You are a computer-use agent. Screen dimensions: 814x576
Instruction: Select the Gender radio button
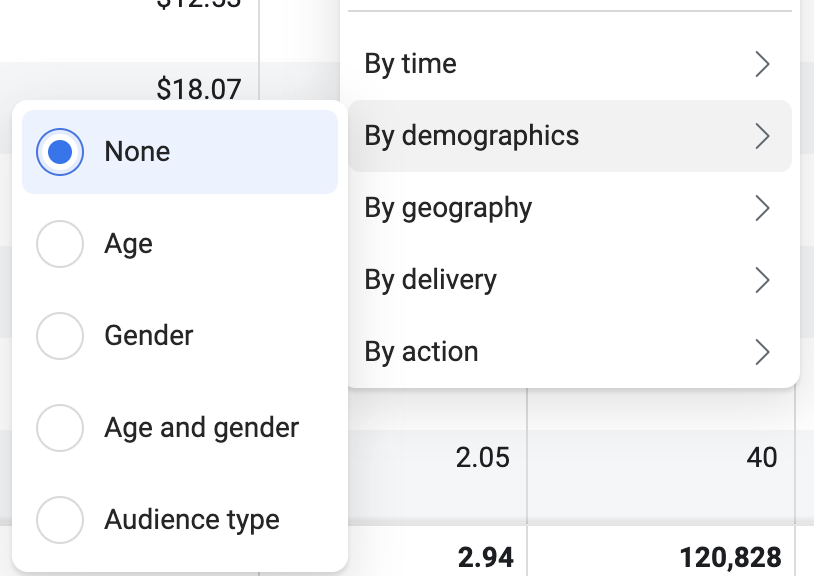[60, 336]
